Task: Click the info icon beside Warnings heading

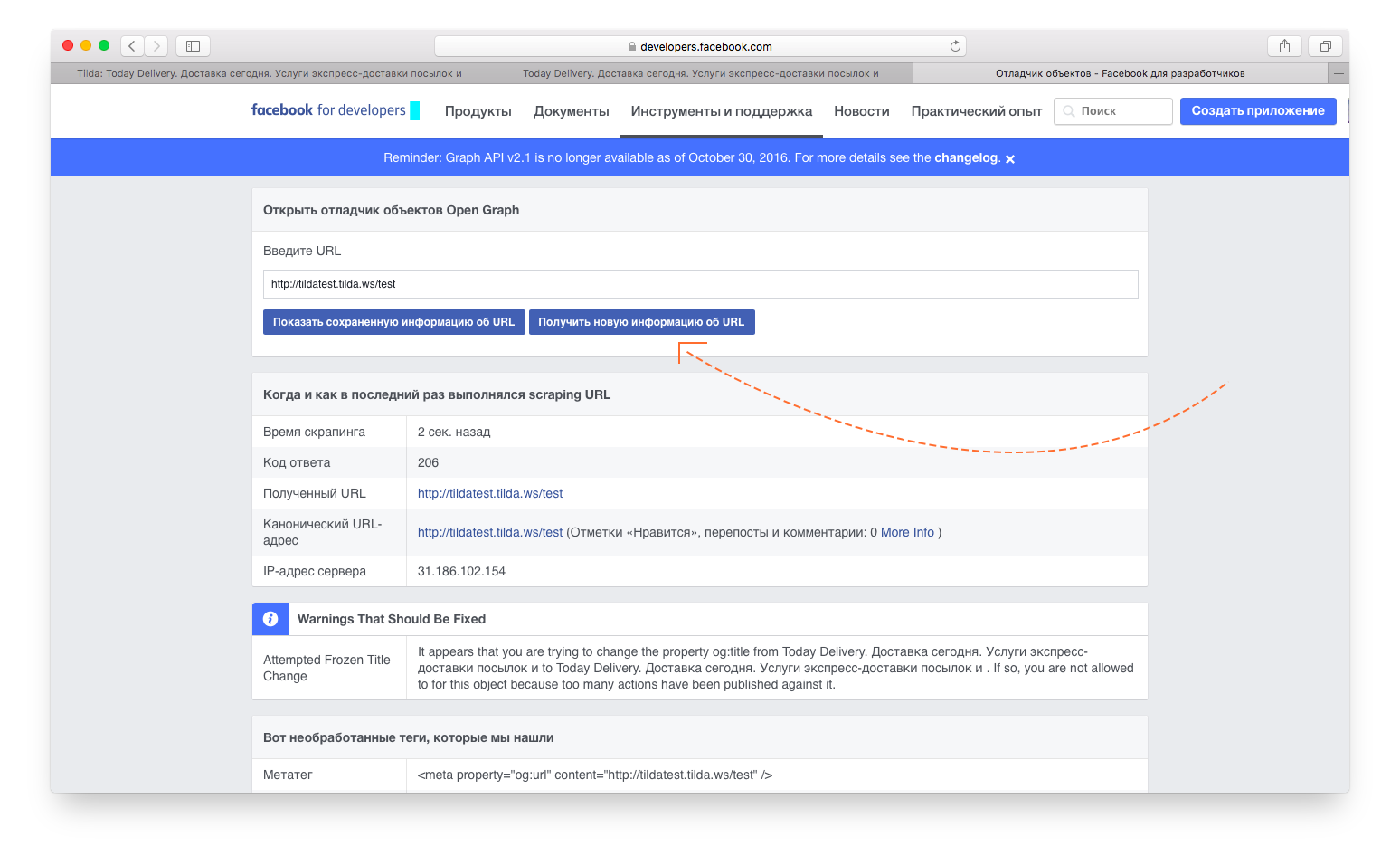Action: 270,619
